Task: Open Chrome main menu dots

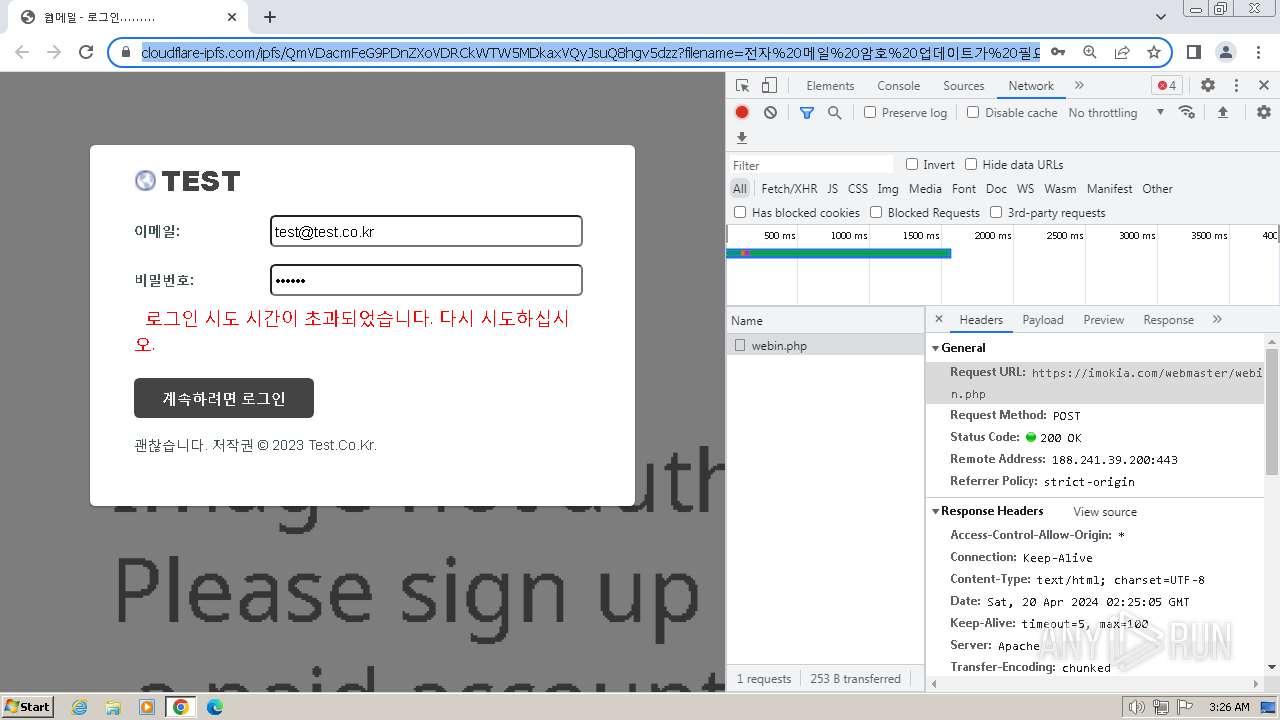Action: (x=1258, y=52)
